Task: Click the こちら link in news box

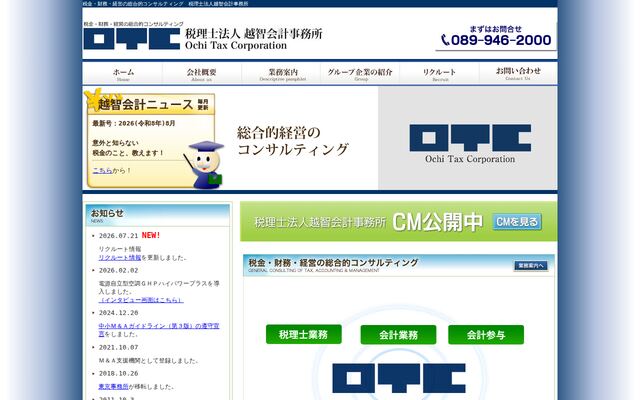Action: pyautogui.click(x=102, y=171)
